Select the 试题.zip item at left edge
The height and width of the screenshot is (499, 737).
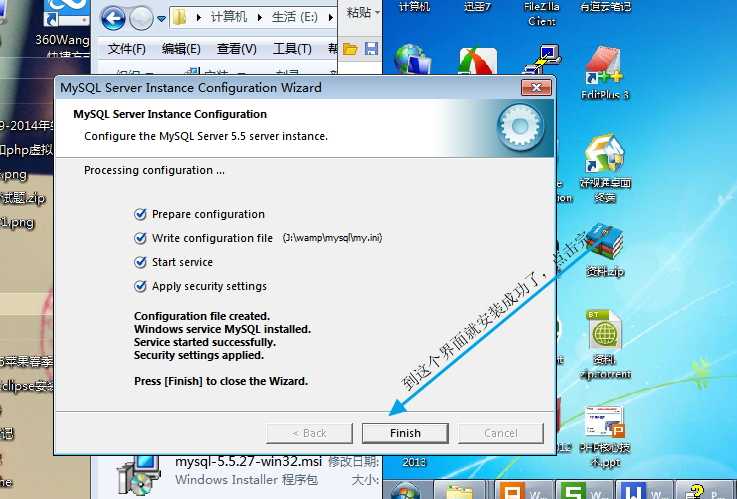(x=23, y=198)
